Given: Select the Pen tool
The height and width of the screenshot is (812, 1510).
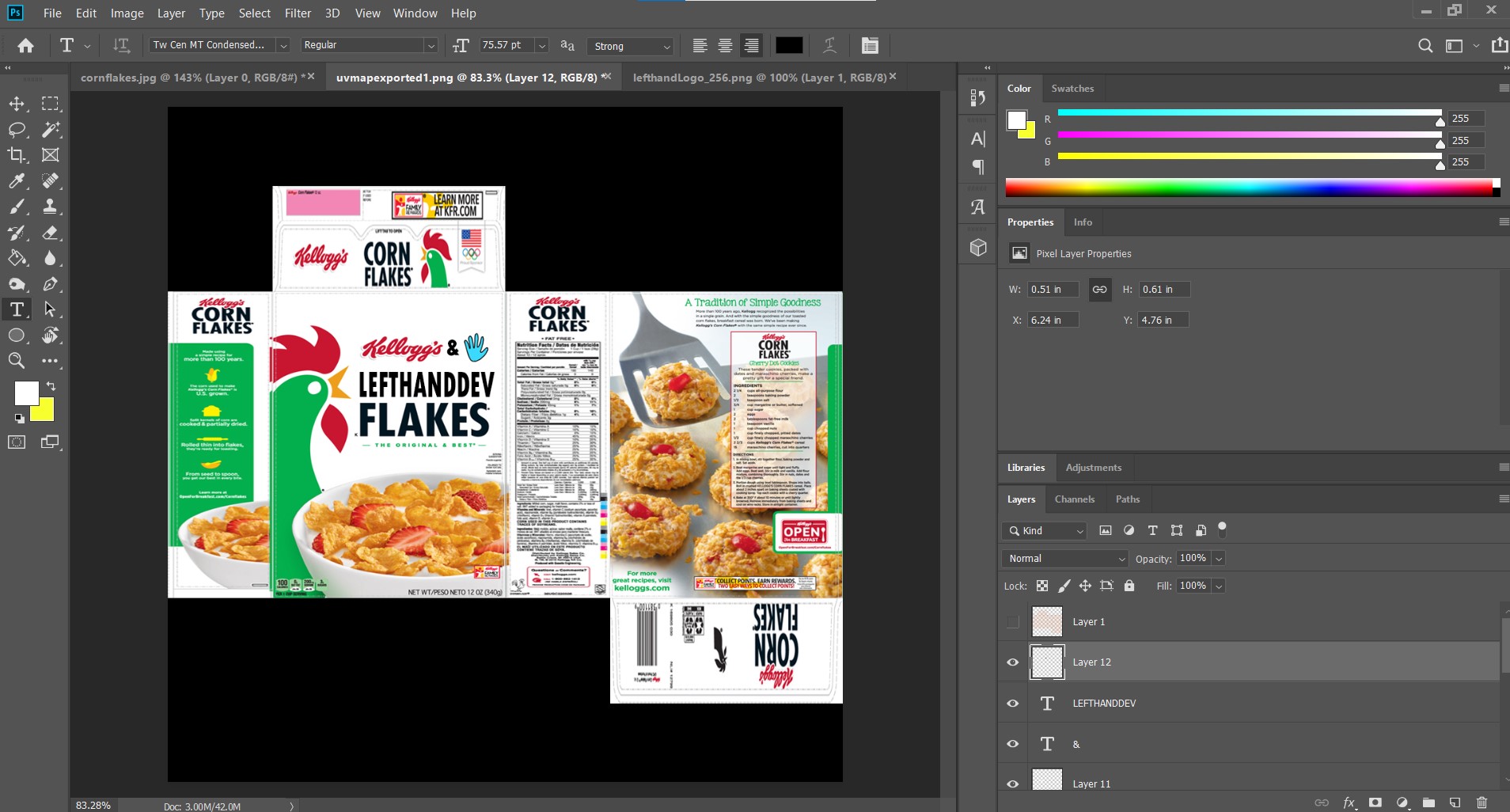Looking at the screenshot, I should (x=50, y=284).
